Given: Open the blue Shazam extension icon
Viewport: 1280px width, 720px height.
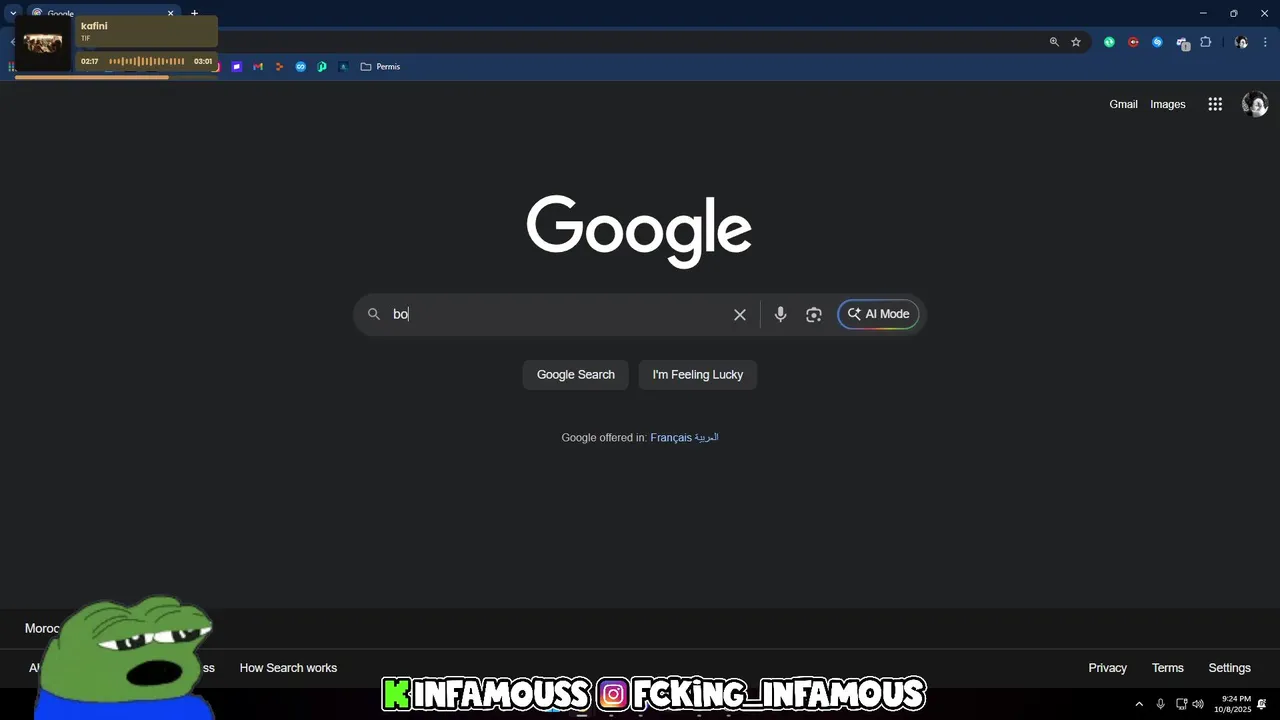Looking at the screenshot, I should (1157, 42).
